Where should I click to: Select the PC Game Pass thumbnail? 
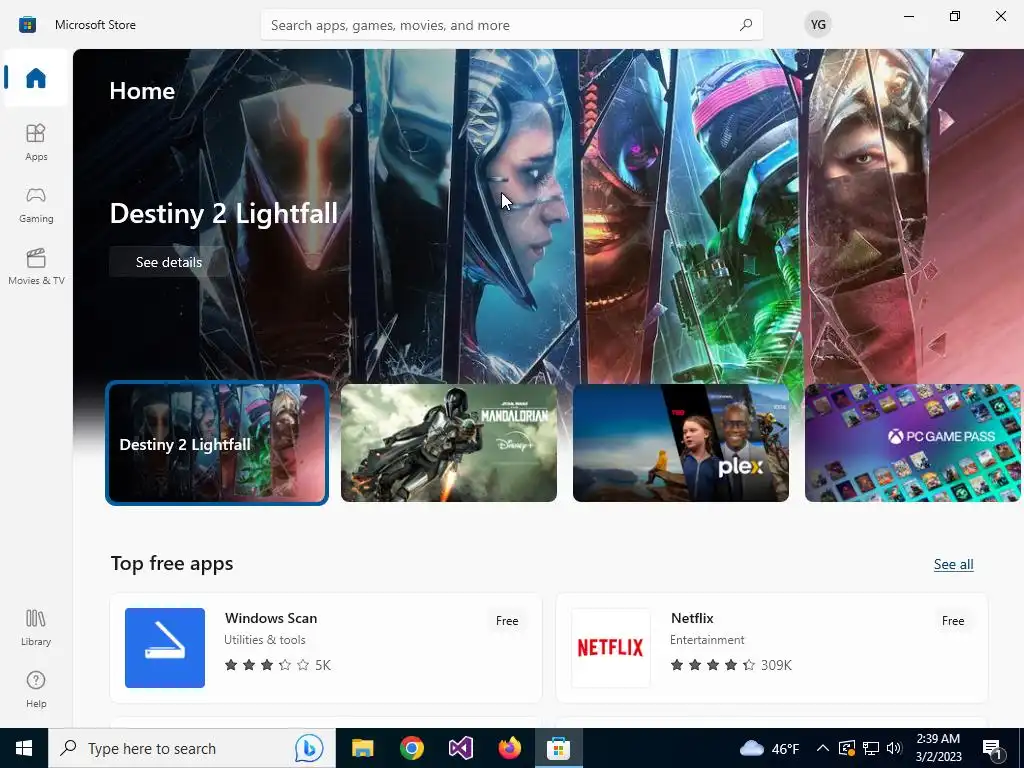pos(912,443)
